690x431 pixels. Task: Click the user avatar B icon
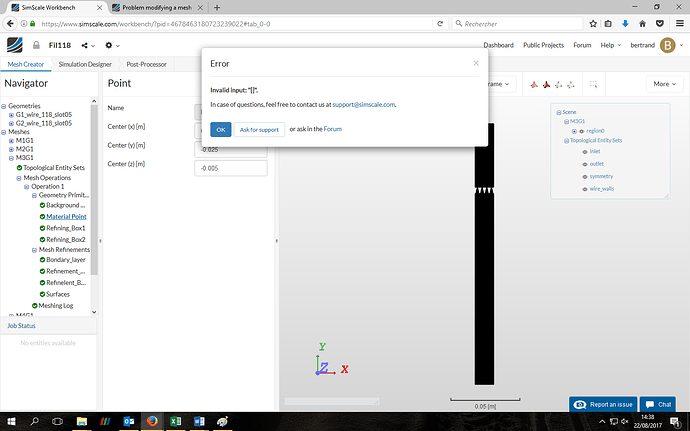pos(668,45)
